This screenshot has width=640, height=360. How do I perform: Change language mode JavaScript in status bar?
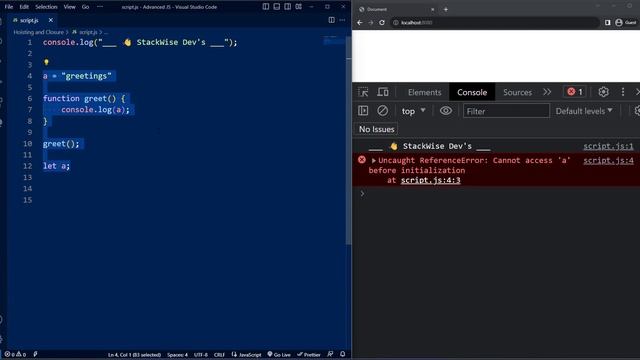point(246,355)
